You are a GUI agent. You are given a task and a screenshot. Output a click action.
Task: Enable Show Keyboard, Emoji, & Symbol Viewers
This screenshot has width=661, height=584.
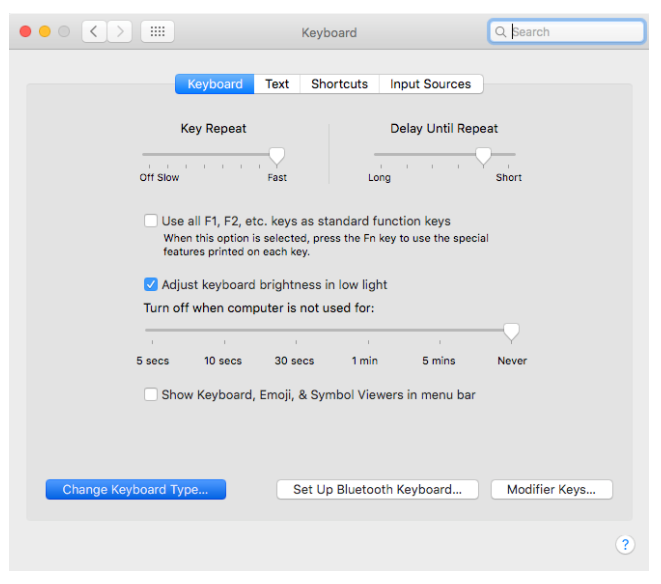151,395
